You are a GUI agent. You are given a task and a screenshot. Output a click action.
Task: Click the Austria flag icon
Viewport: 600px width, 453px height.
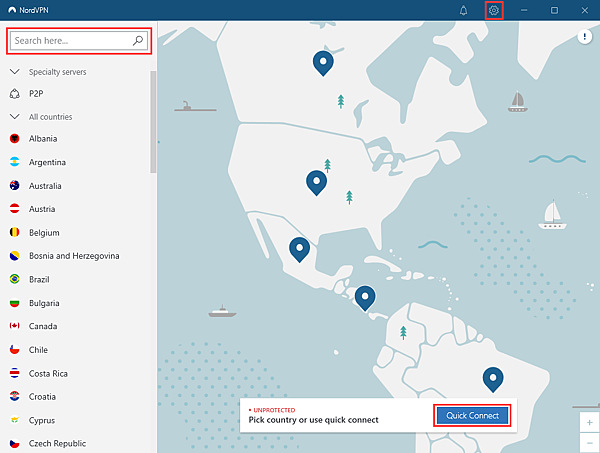click(15, 209)
